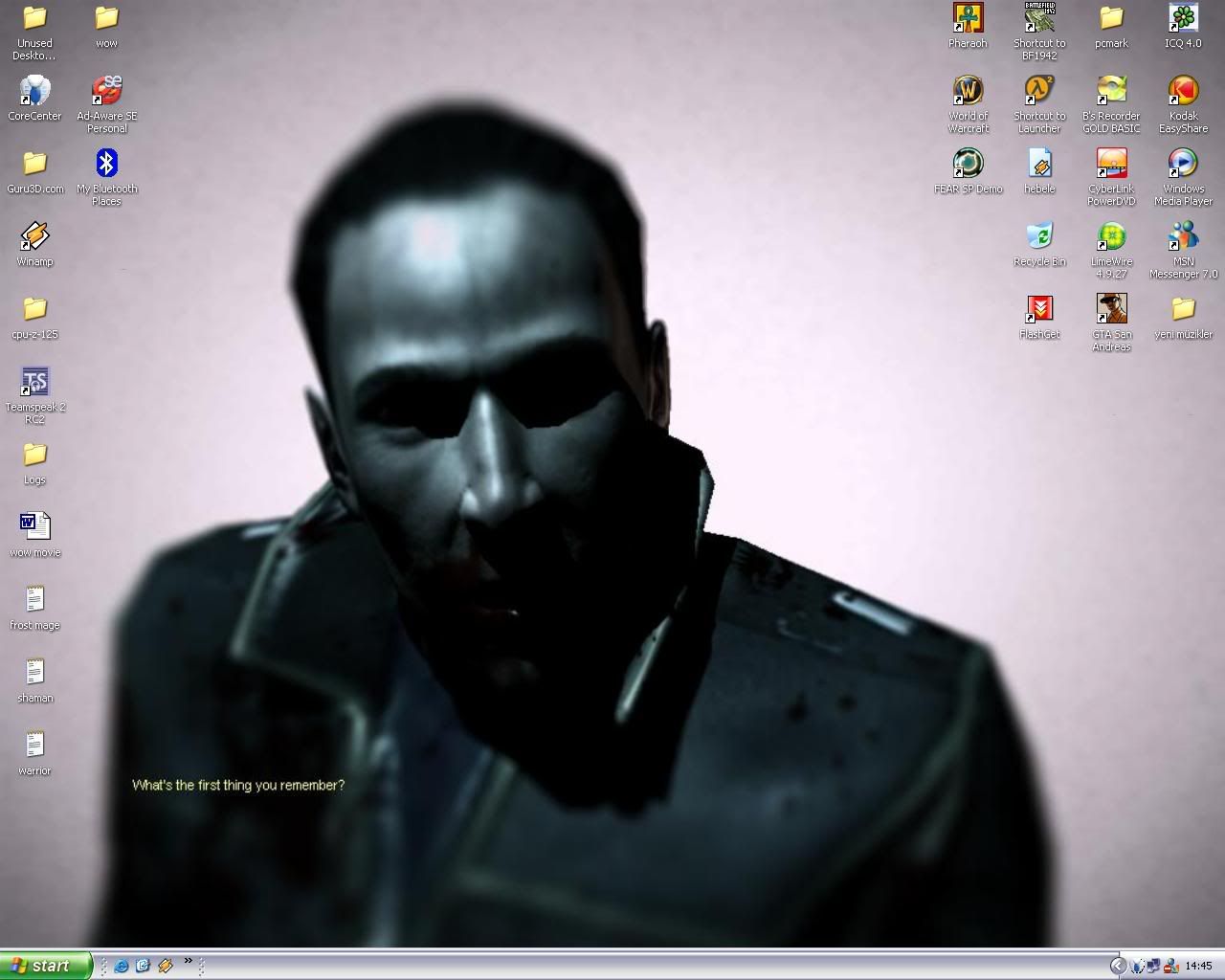
Task: Open the Logs folder
Action: (34, 455)
